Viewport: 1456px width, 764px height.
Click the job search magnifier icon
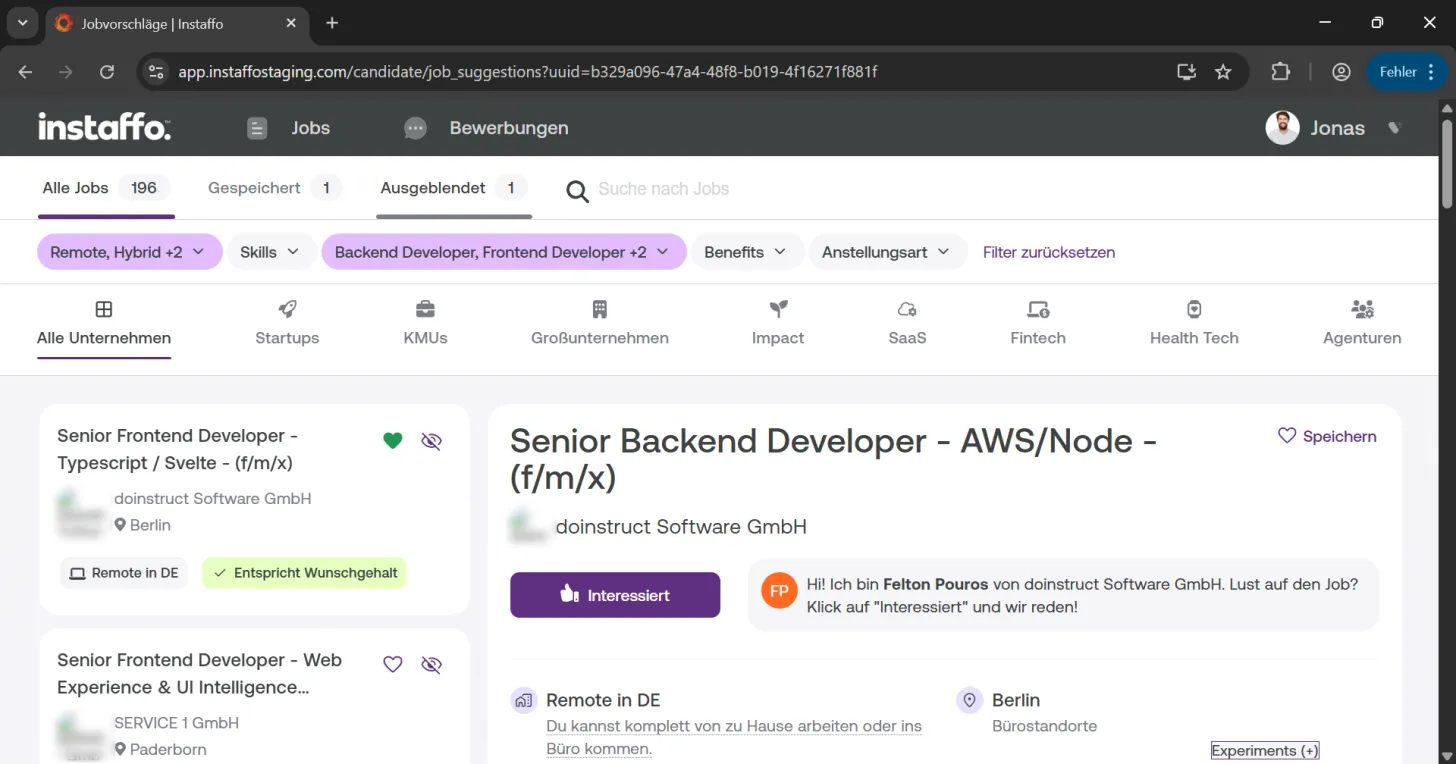(577, 190)
